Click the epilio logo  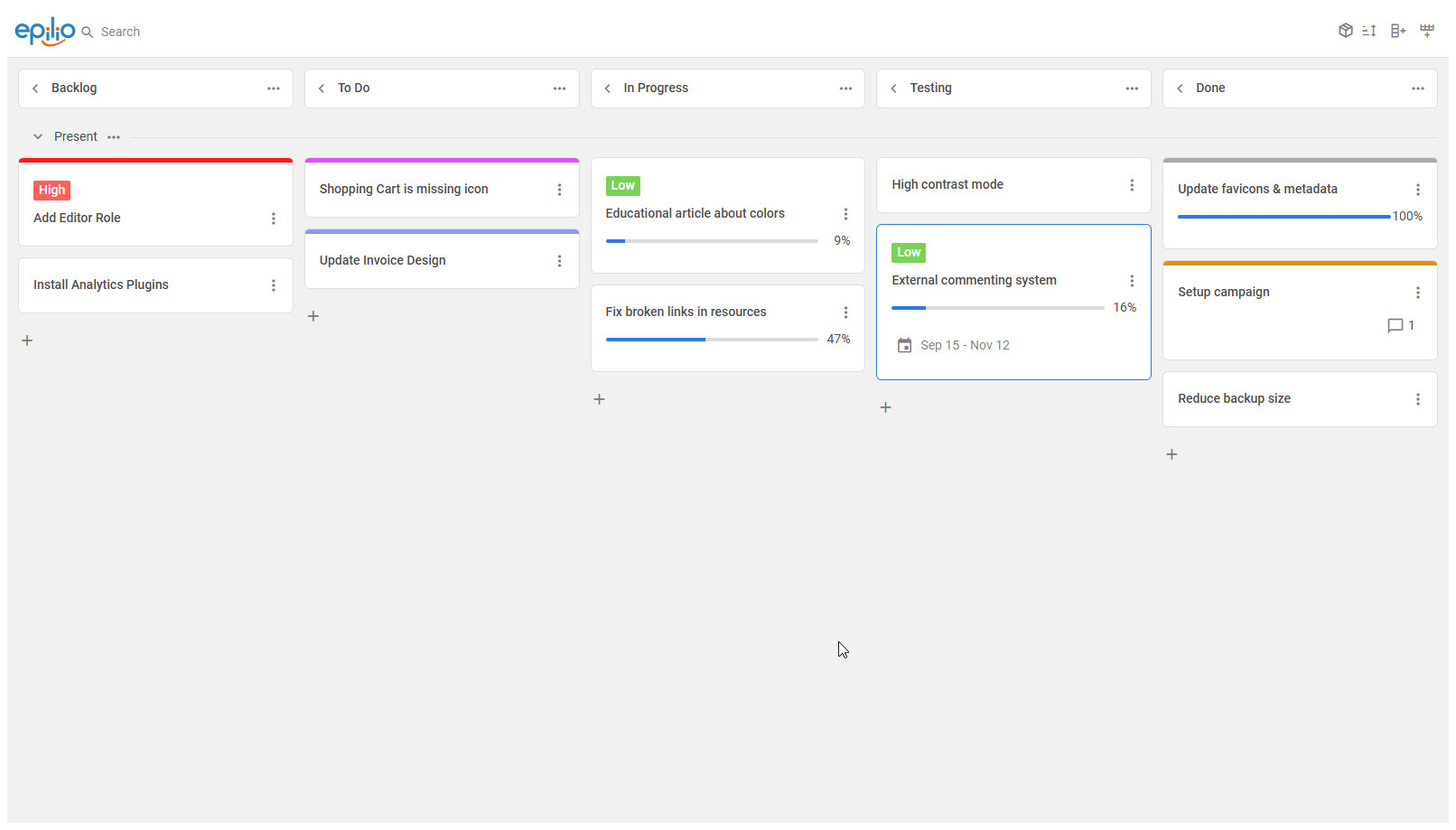pos(43,31)
